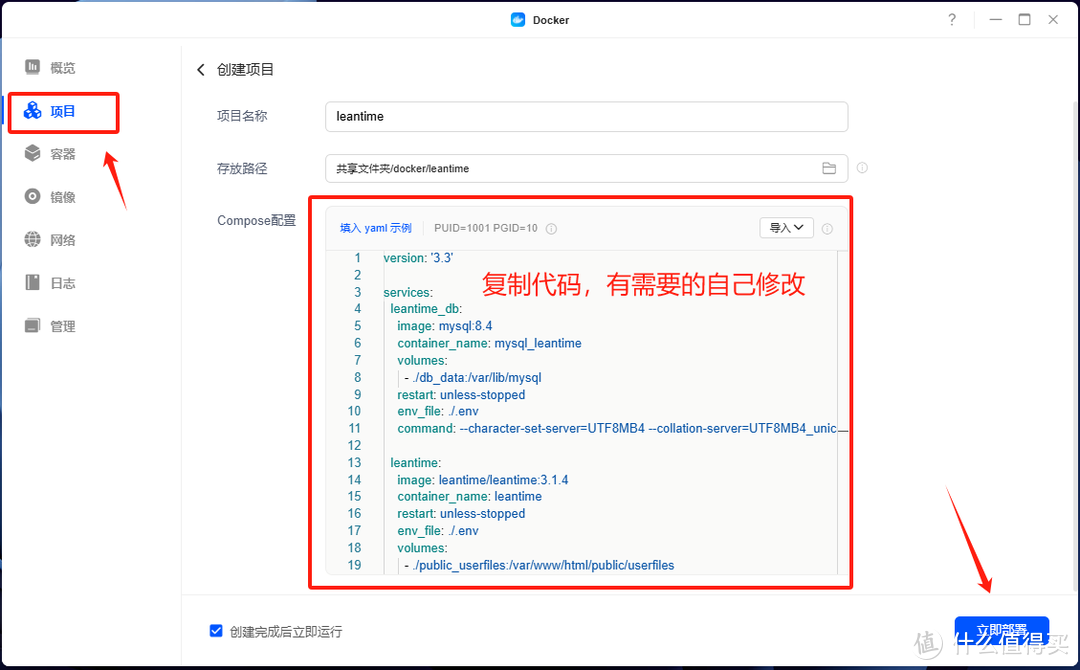Click the 共享文件夹/docker/leantime path field
Image resolution: width=1080 pixels, height=670 pixels.
click(x=570, y=168)
